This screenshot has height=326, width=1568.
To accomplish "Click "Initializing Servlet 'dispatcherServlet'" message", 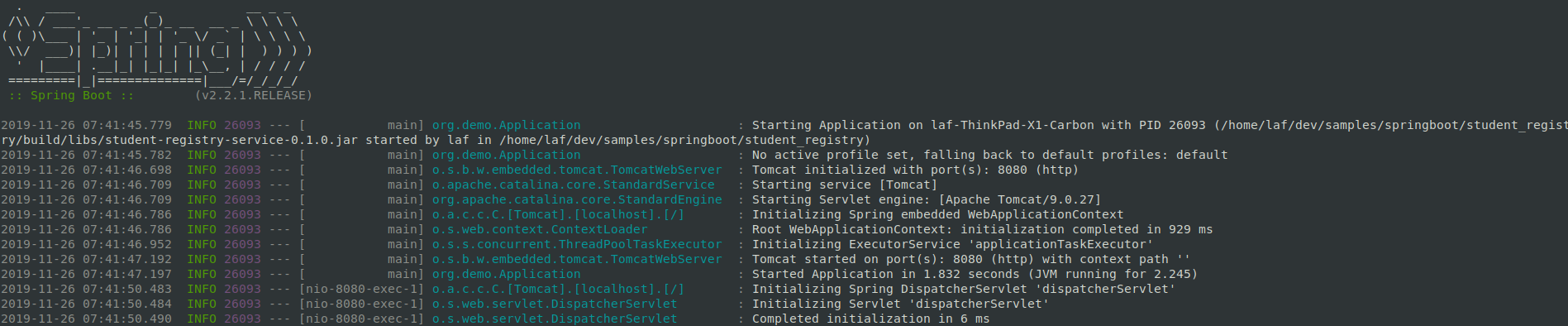I will coord(900,304).
